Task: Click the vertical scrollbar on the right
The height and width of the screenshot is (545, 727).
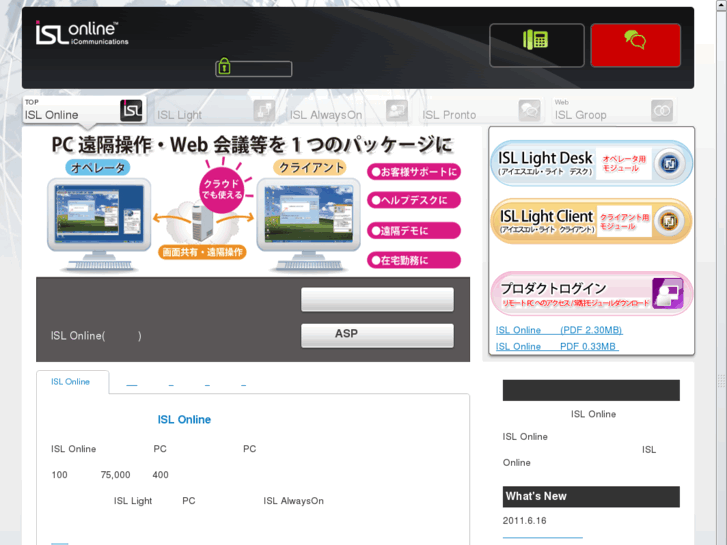Action: 721,272
